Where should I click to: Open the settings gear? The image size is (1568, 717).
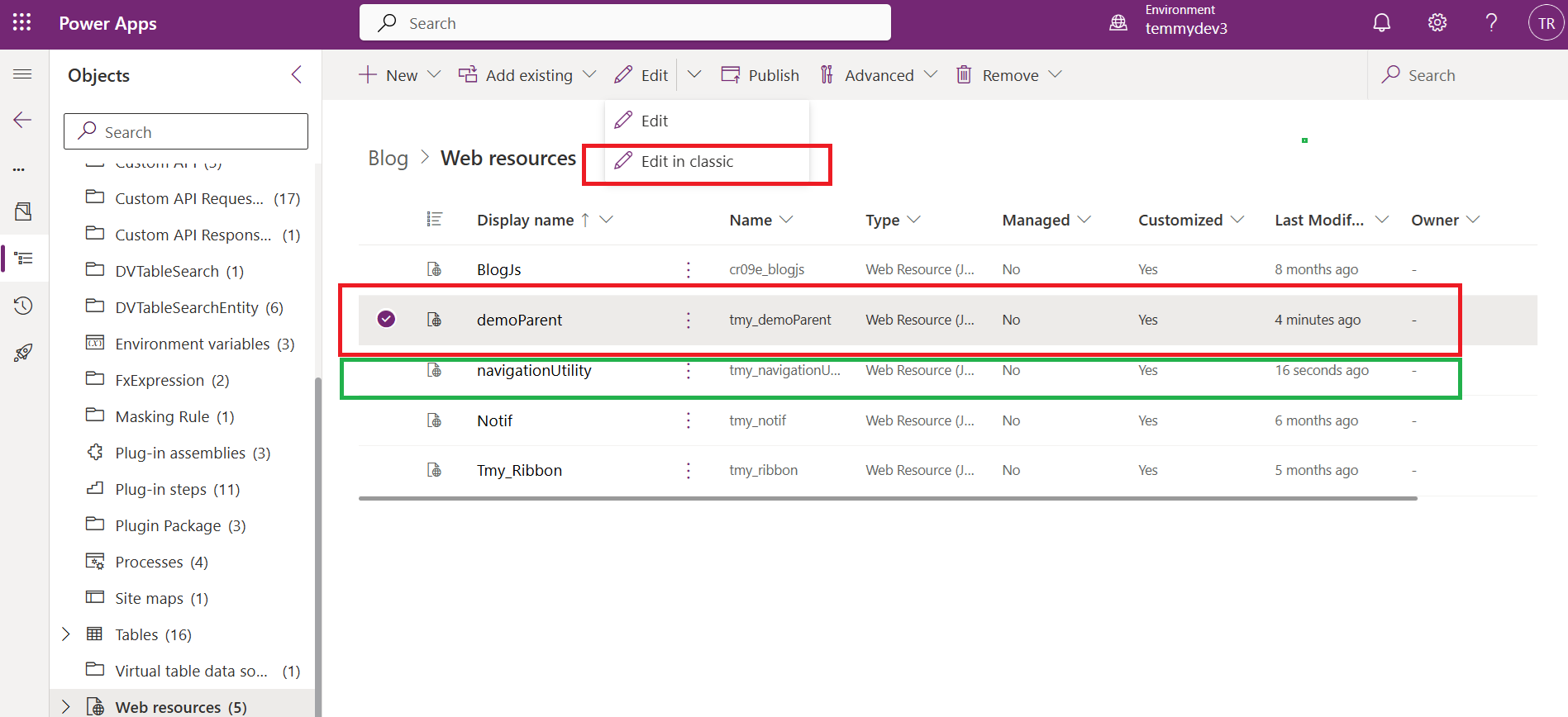click(1437, 23)
